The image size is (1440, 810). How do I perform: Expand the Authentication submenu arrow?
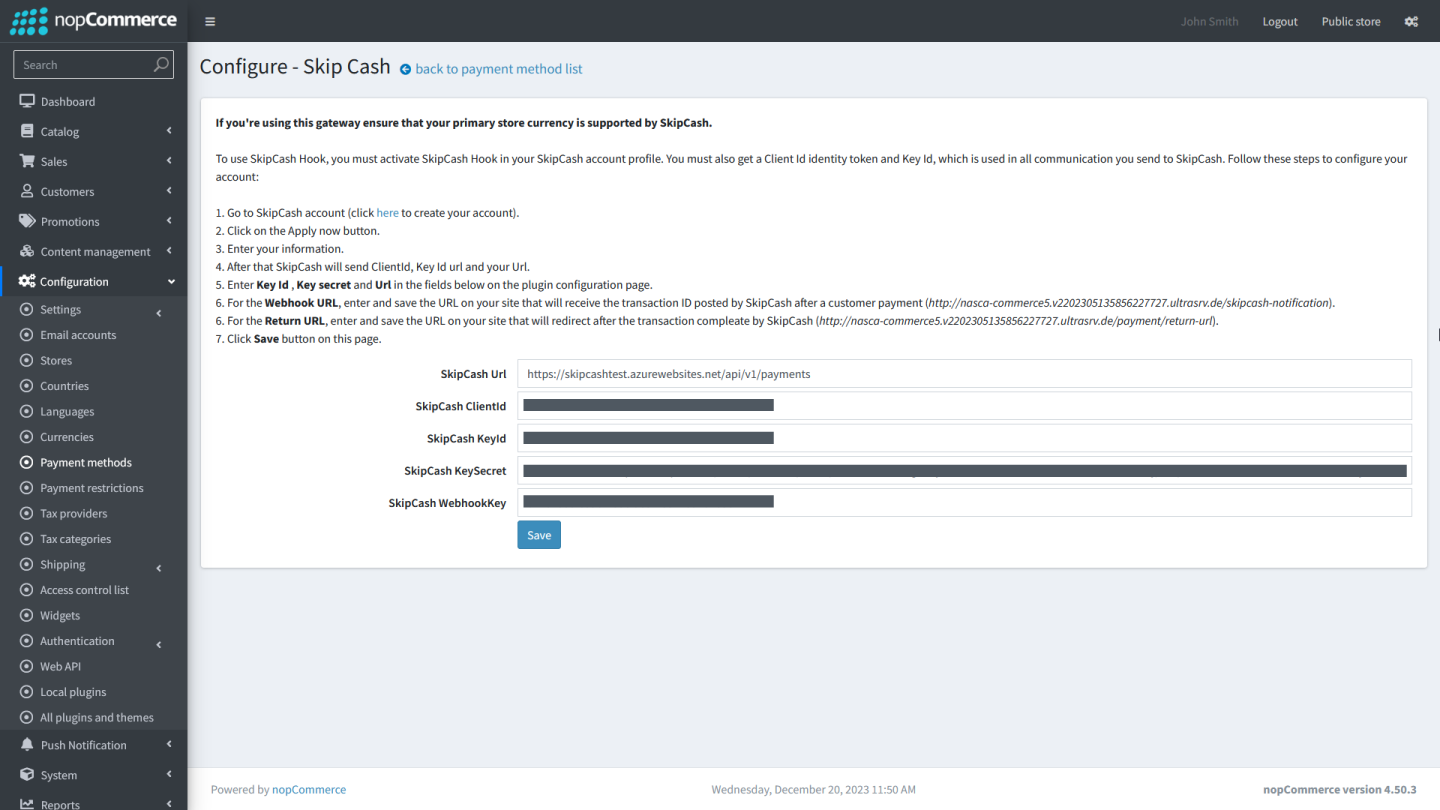pyautogui.click(x=159, y=645)
